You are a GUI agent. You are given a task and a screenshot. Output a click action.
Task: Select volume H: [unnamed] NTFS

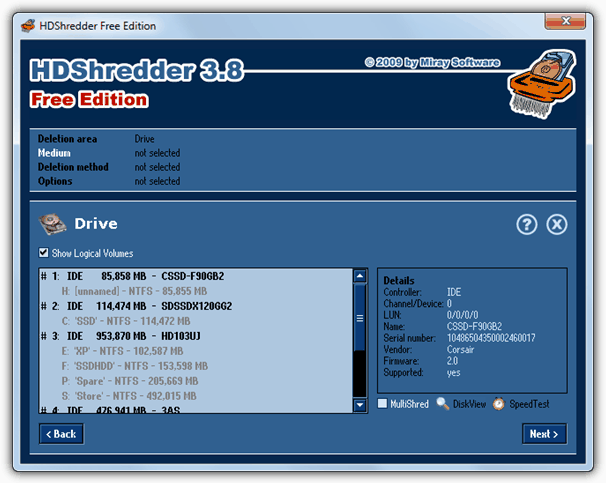coord(196,291)
